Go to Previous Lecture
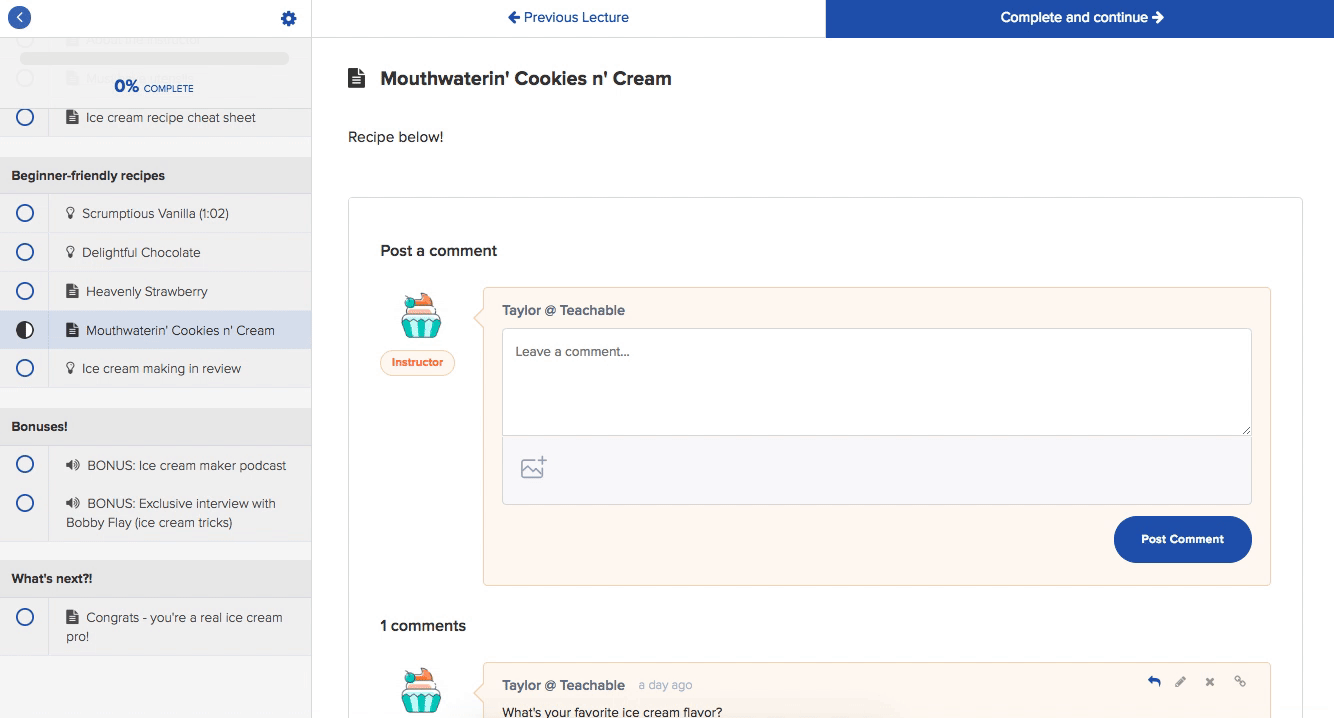1334x718 pixels. click(x=568, y=17)
